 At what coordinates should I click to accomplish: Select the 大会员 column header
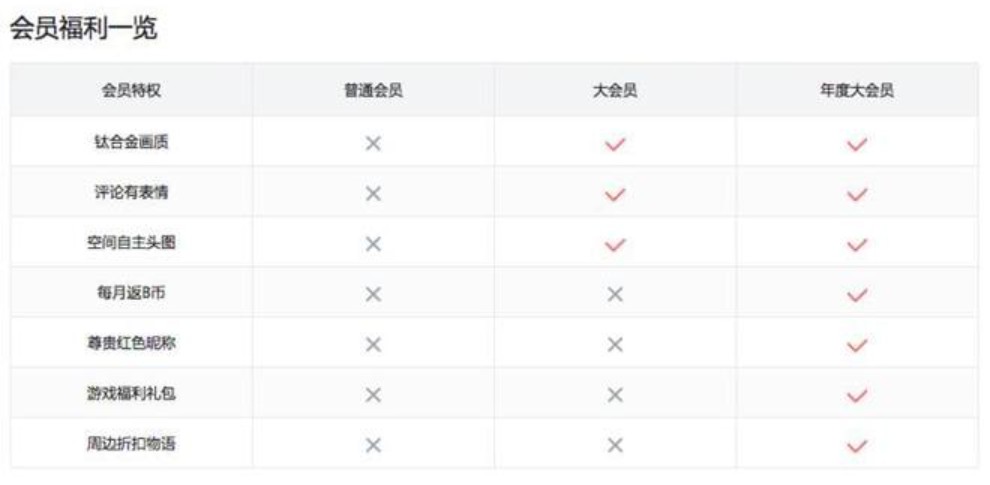point(615,91)
